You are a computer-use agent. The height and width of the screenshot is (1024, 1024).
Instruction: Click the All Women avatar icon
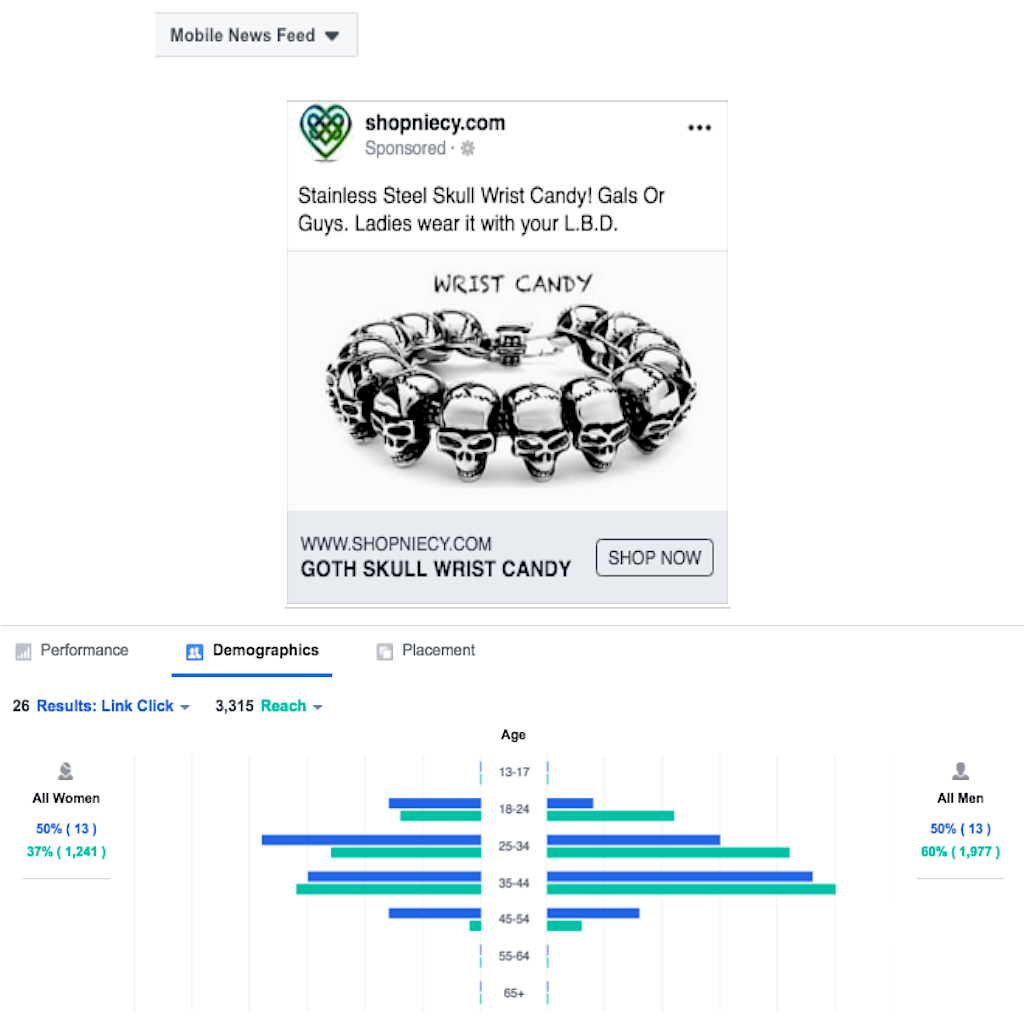pos(66,772)
